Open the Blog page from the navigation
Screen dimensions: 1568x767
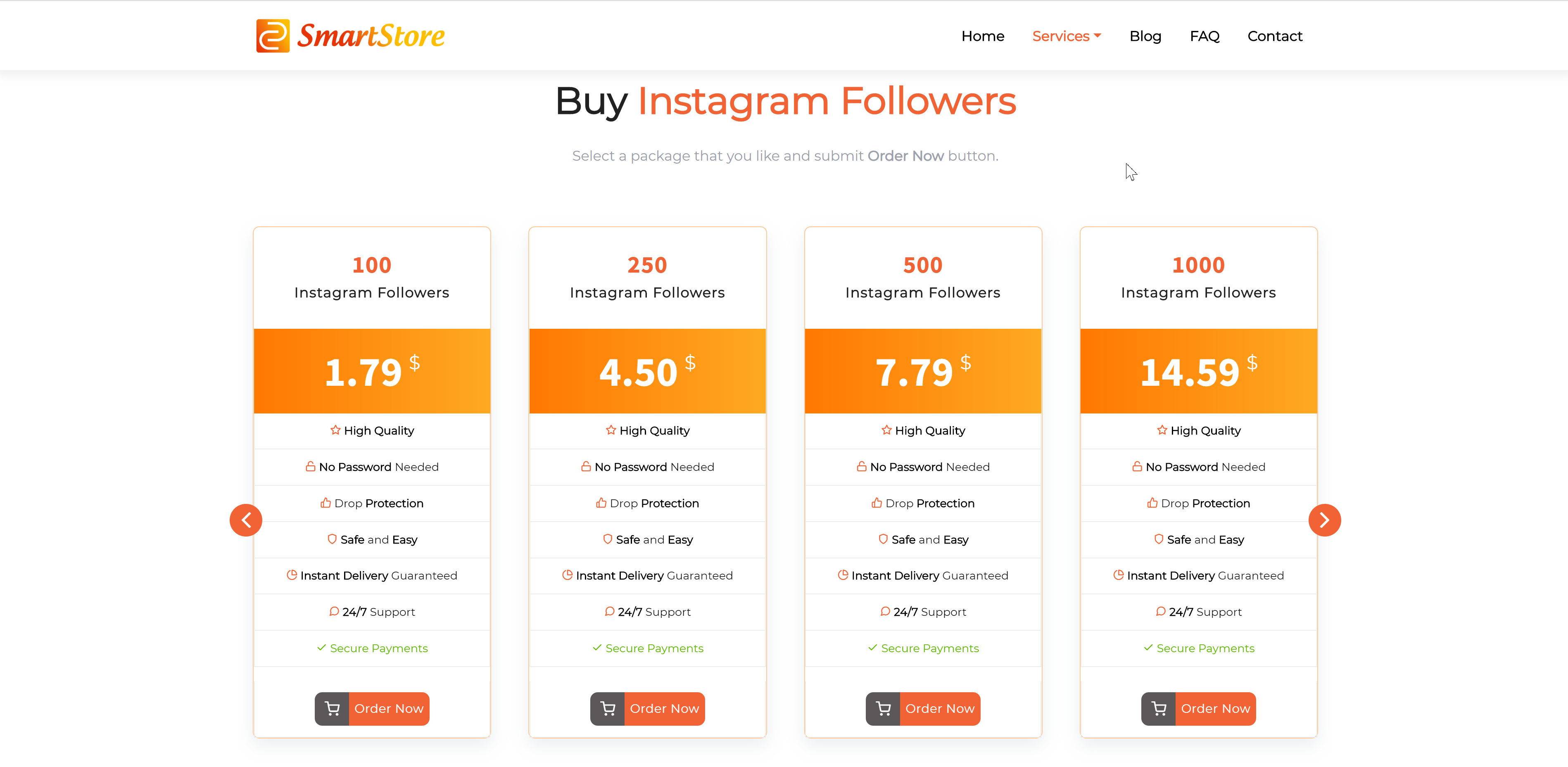pyautogui.click(x=1145, y=36)
